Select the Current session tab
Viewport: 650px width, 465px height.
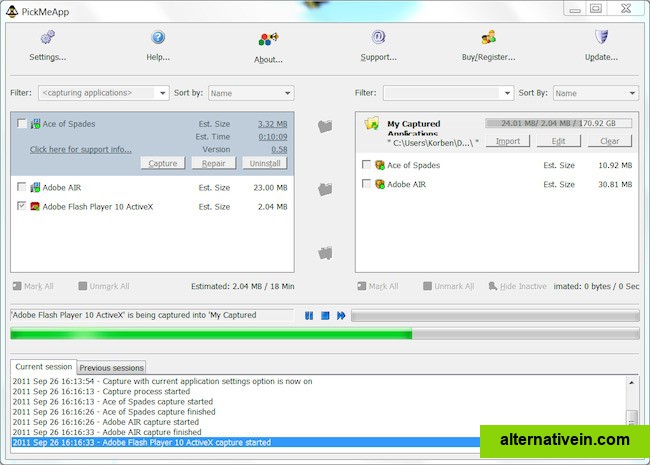point(44,367)
